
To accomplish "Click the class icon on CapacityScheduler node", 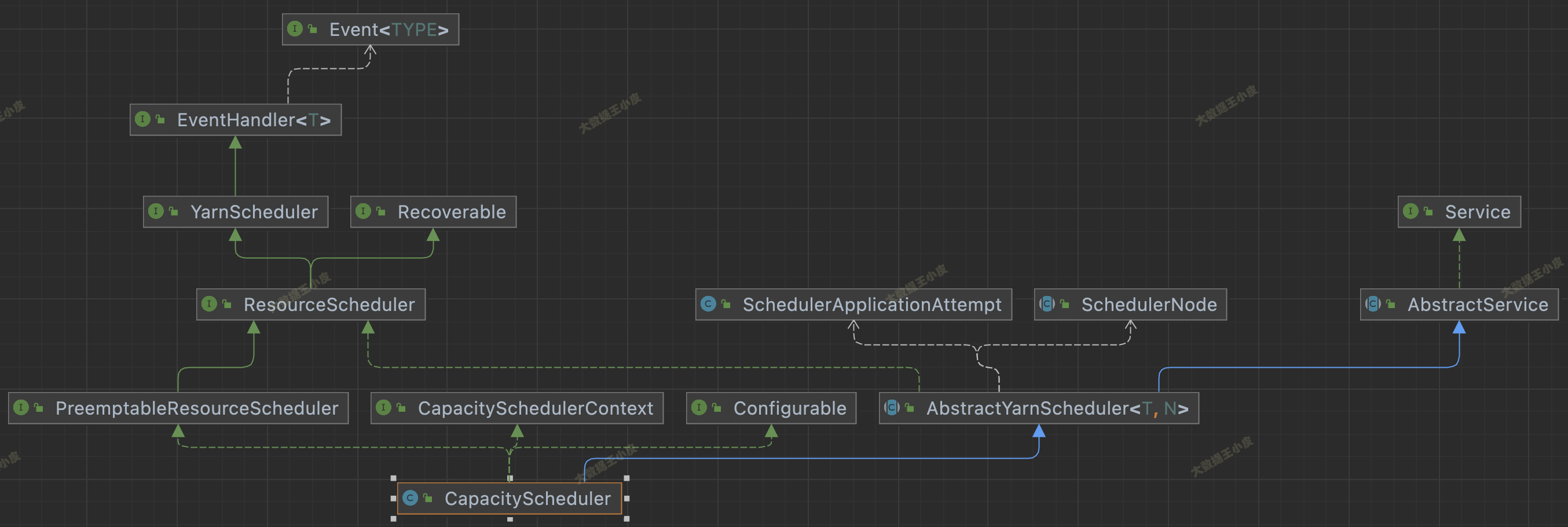I will [411, 498].
